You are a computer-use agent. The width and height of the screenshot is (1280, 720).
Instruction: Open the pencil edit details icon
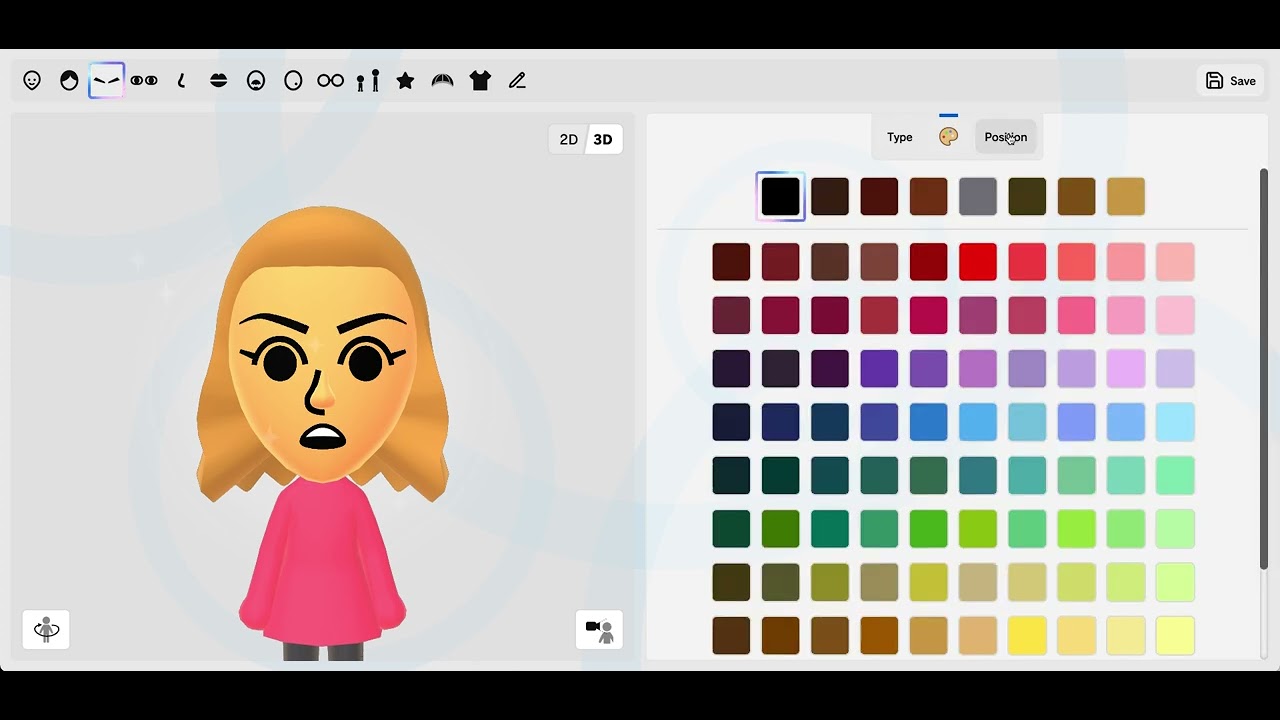517,81
